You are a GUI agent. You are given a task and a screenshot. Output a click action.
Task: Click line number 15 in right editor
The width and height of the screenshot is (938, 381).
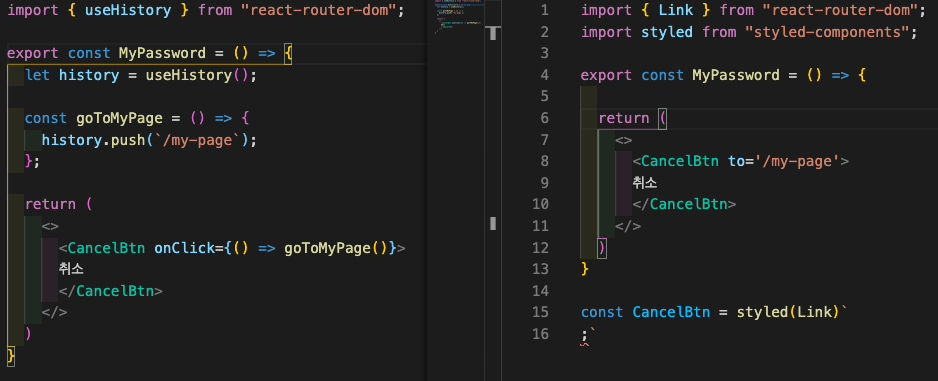540,312
